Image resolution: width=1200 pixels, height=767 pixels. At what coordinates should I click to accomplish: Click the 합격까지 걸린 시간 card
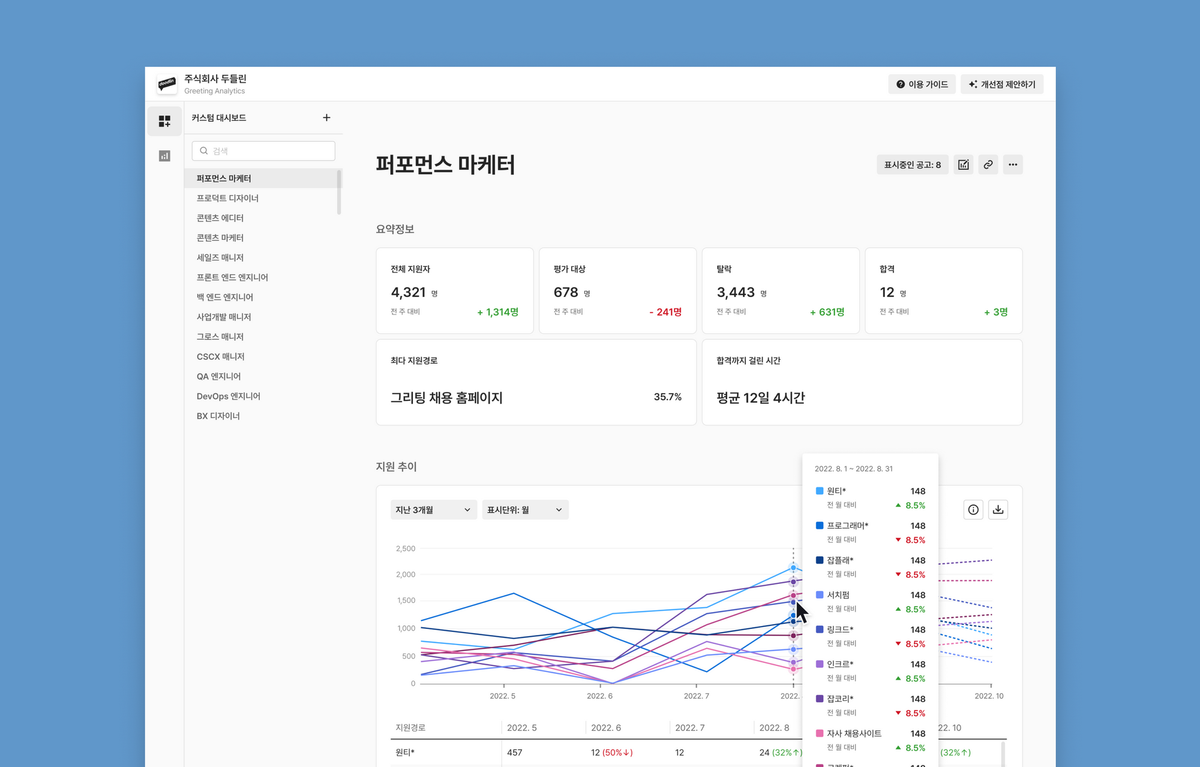pos(862,382)
